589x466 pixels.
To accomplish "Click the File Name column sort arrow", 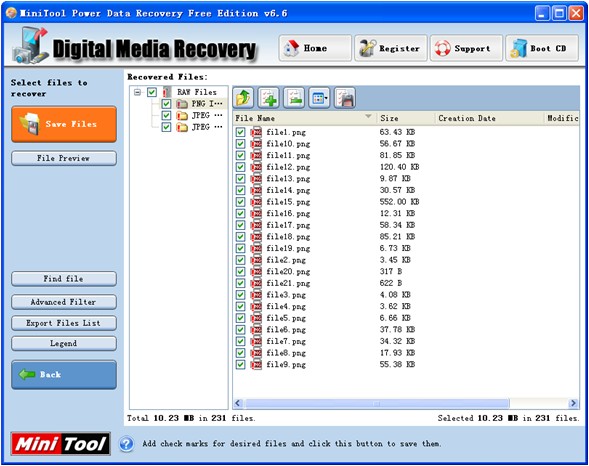I will coord(368,116).
